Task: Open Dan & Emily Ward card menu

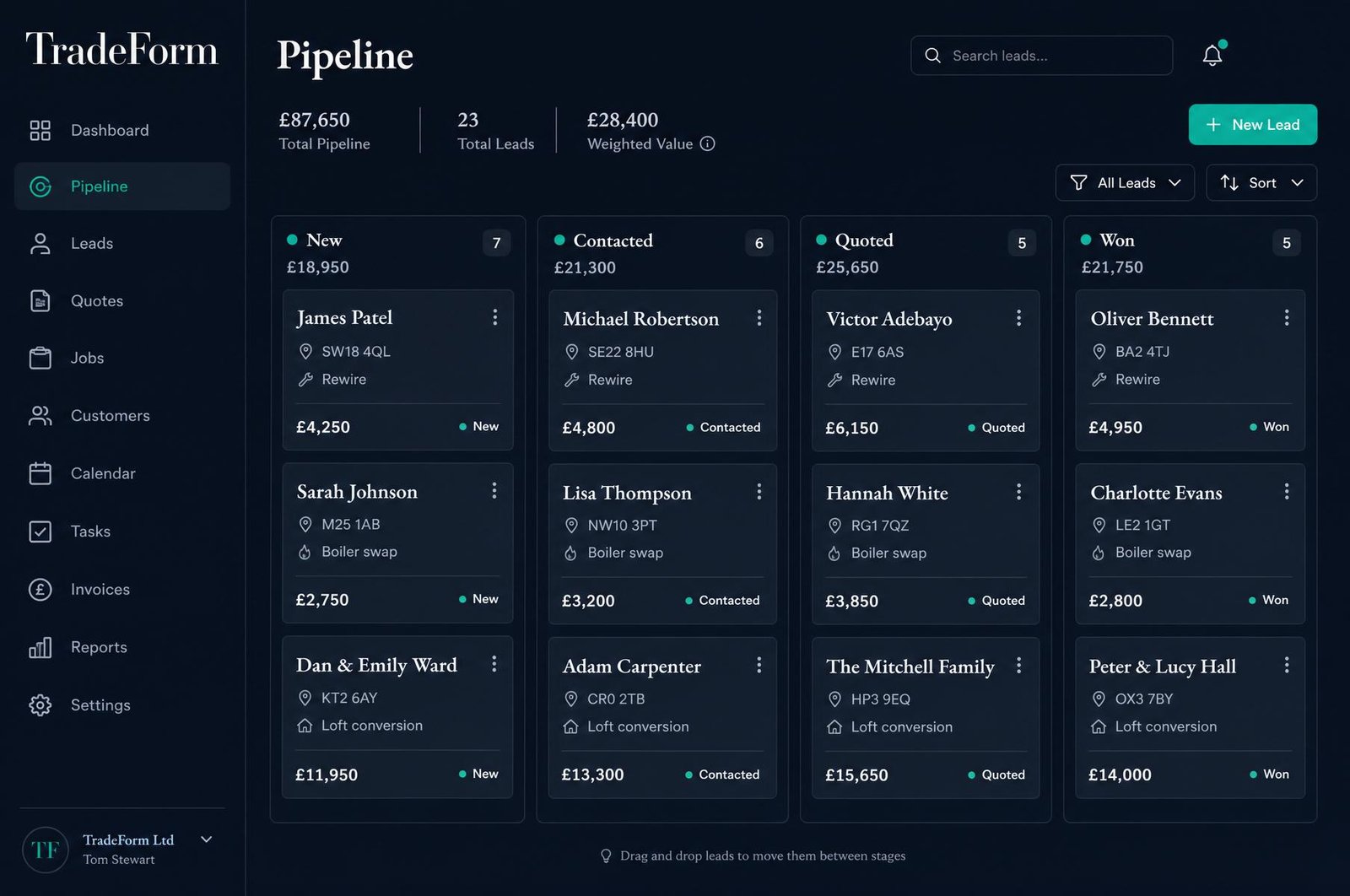Action: (x=494, y=664)
